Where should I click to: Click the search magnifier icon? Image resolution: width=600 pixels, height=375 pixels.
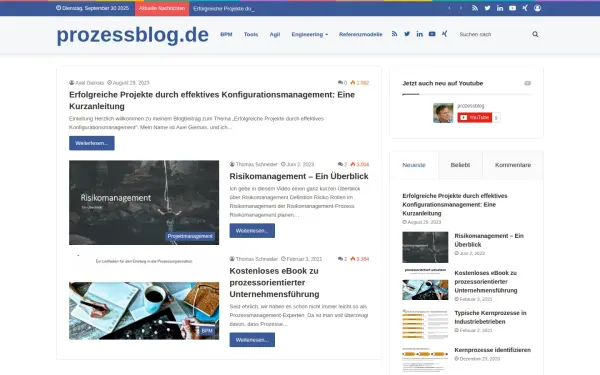(x=535, y=34)
